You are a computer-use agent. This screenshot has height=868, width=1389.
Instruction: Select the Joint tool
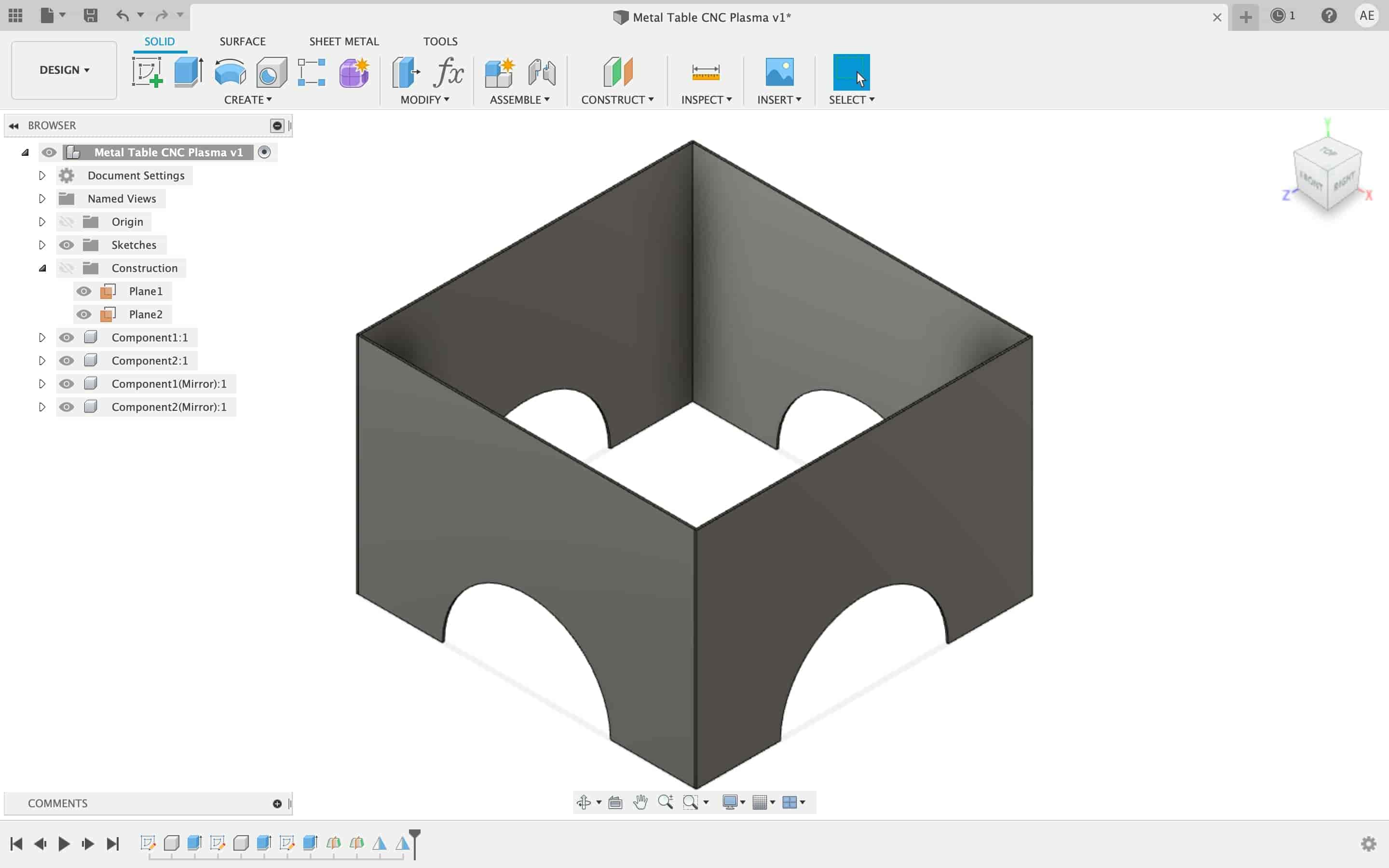pos(542,72)
